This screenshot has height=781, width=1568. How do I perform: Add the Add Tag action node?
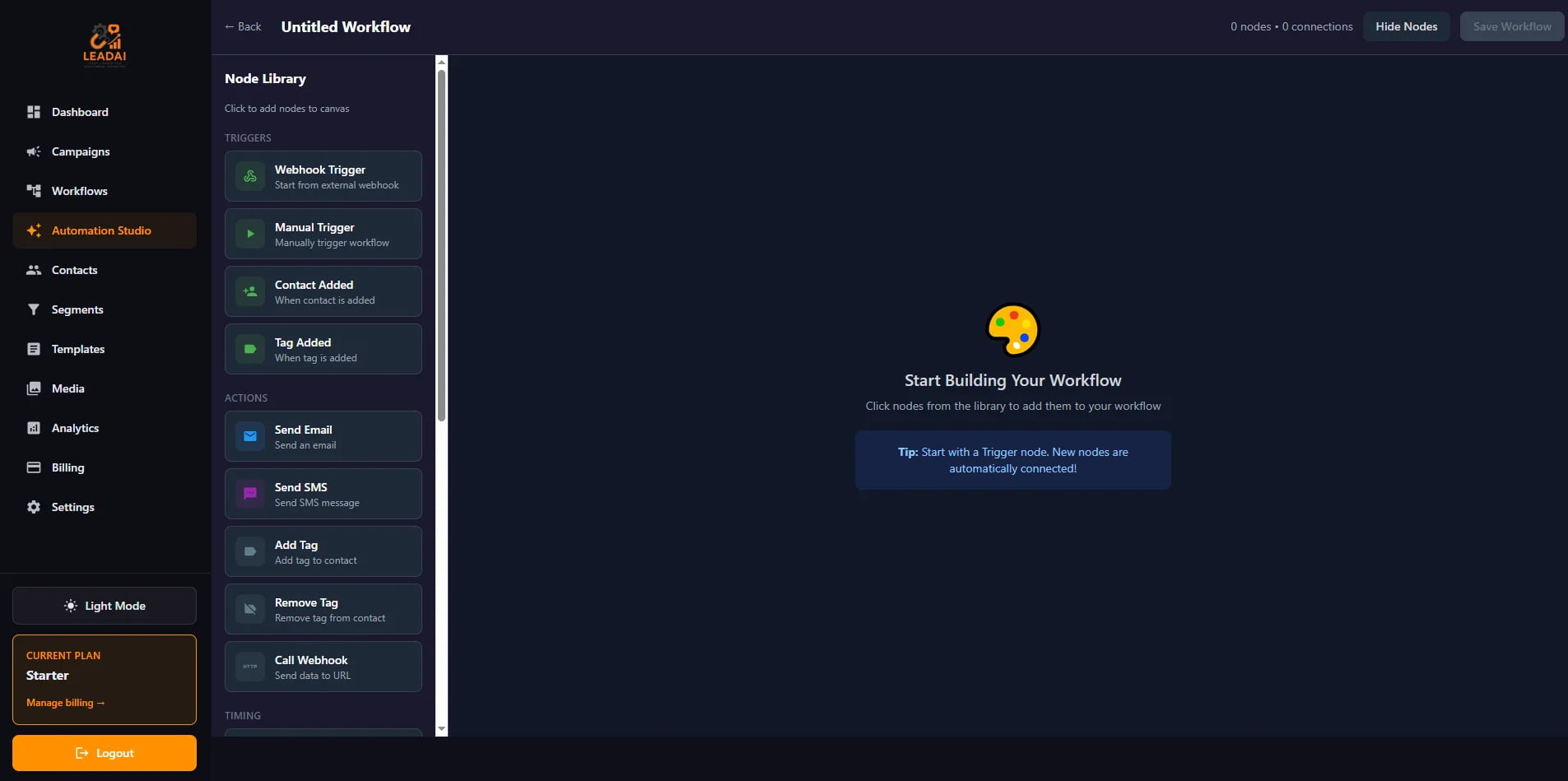(x=323, y=551)
